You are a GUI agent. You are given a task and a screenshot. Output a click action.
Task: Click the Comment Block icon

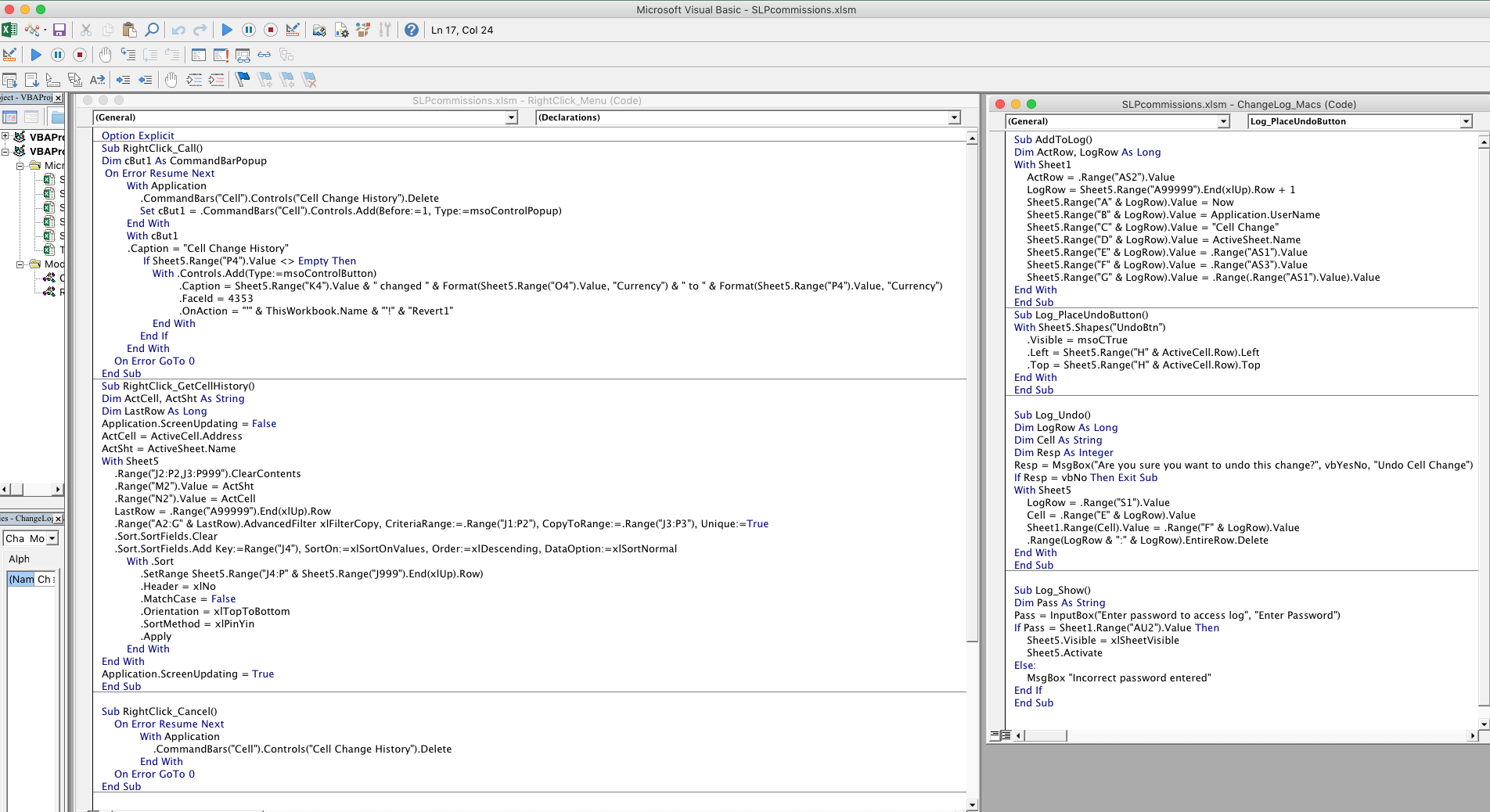click(194, 80)
